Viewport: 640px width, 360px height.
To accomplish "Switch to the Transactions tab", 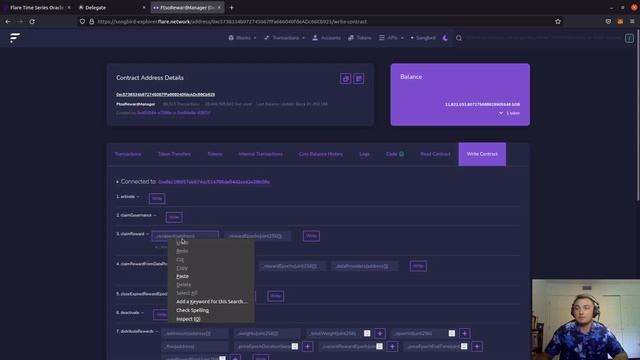I will pos(128,154).
